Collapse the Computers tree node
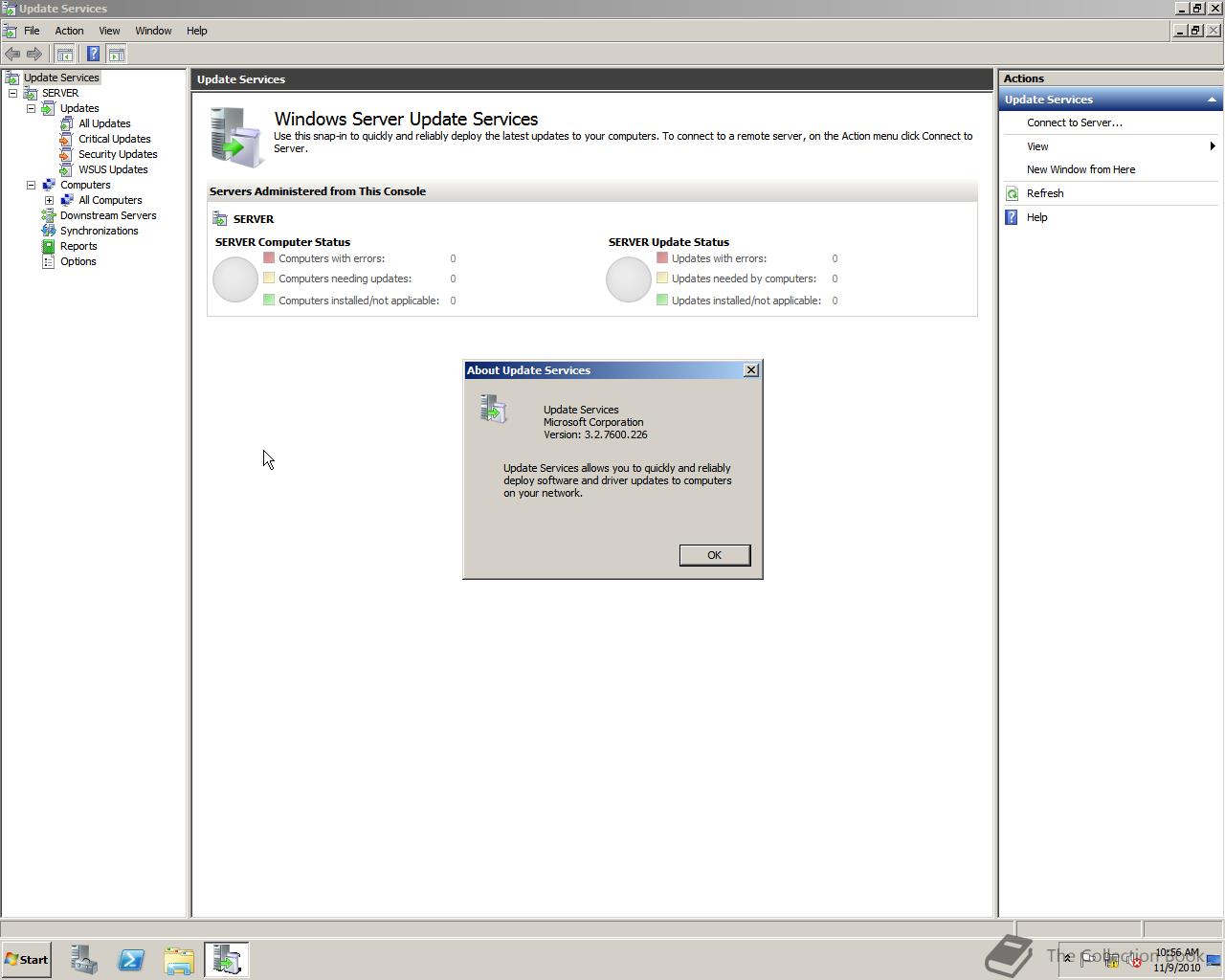 pyautogui.click(x=31, y=185)
